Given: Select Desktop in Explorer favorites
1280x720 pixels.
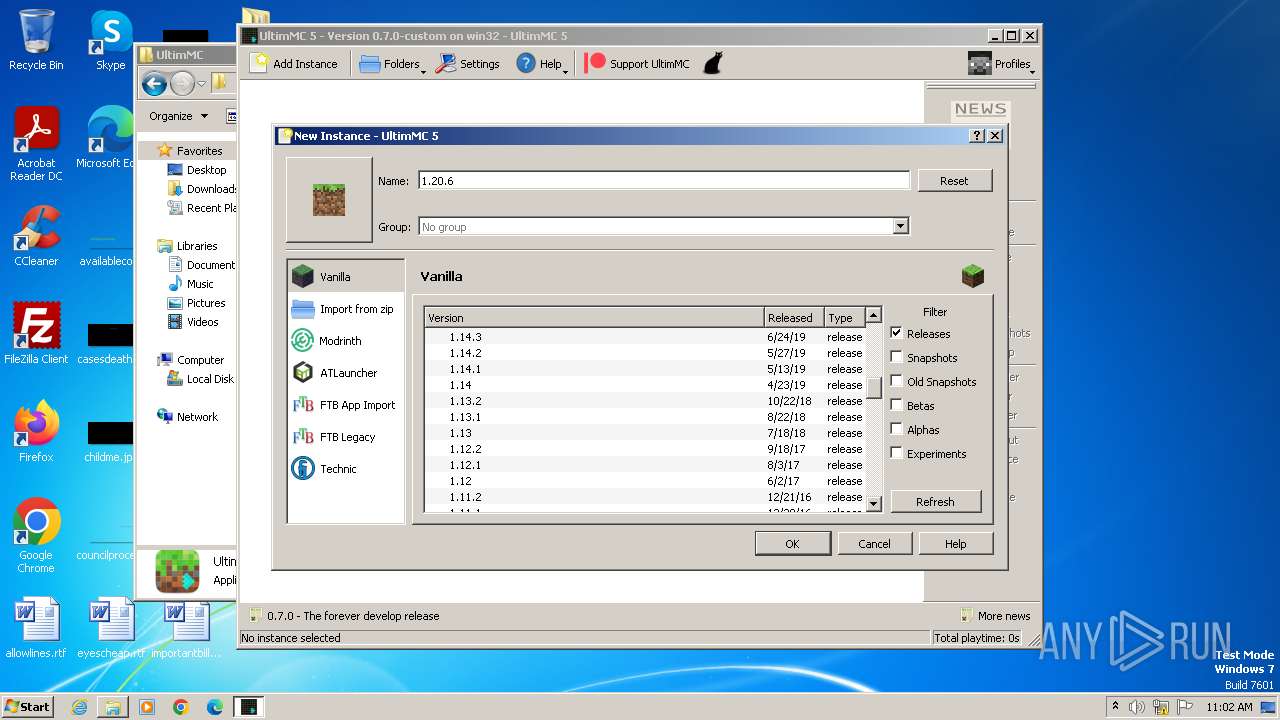Looking at the screenshot, I should [197, 170].
